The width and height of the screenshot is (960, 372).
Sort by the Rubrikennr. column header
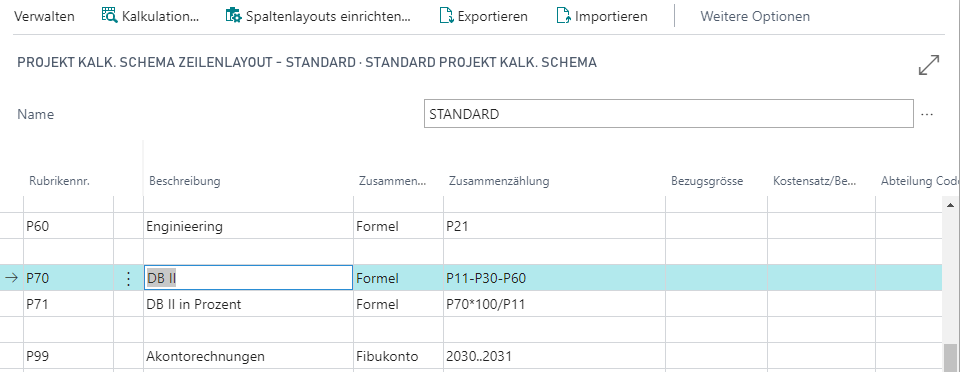tap(59, 181)
